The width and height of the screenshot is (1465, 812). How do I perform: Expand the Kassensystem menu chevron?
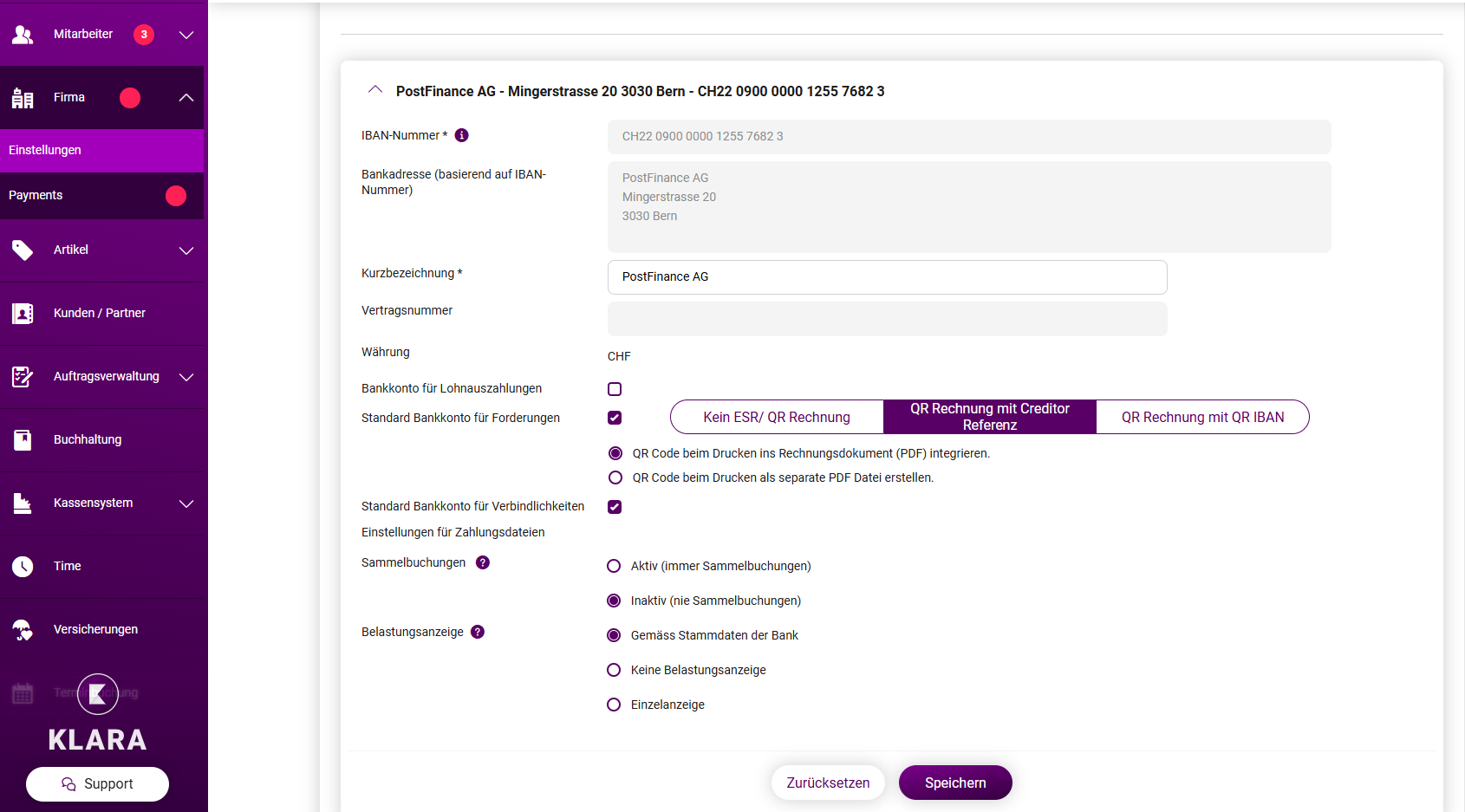click(186, 503)
